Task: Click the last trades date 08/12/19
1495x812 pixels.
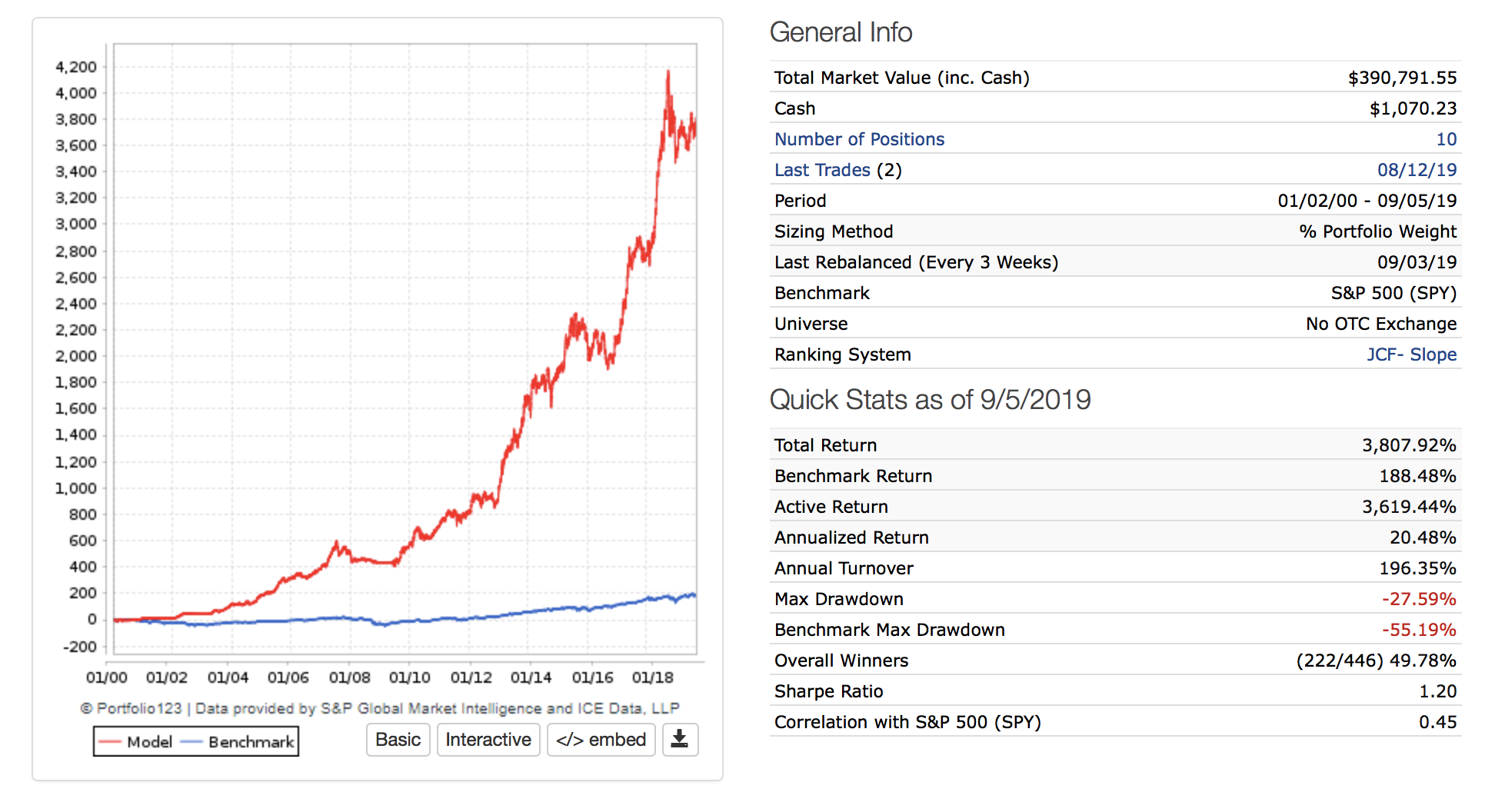Action: click(x=1417, y=170)
